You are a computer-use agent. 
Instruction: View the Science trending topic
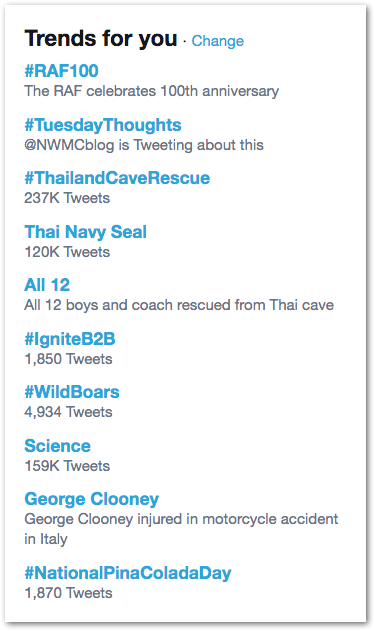point(58,446)
